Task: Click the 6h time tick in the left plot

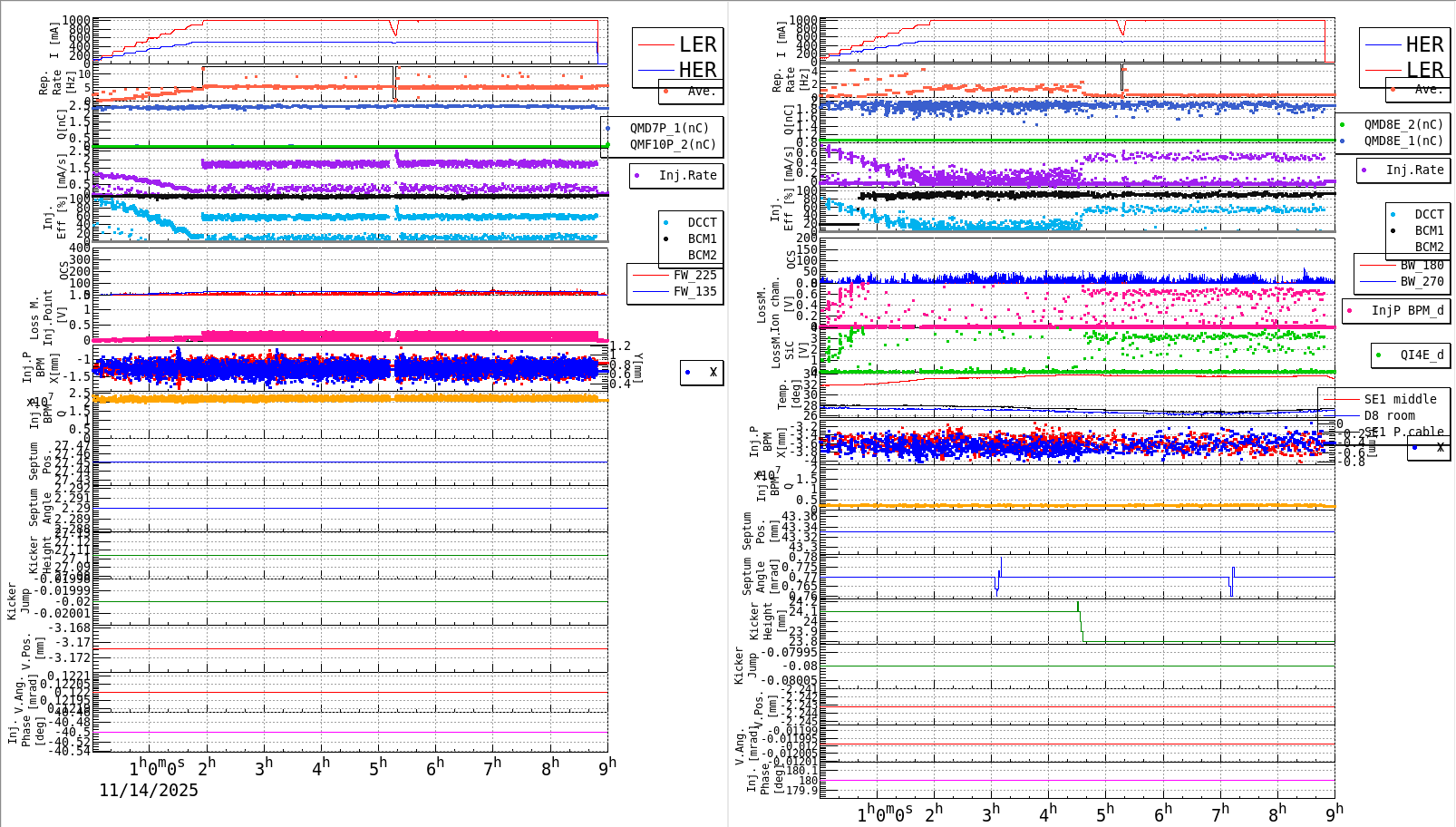Action: tap(435, 766)
